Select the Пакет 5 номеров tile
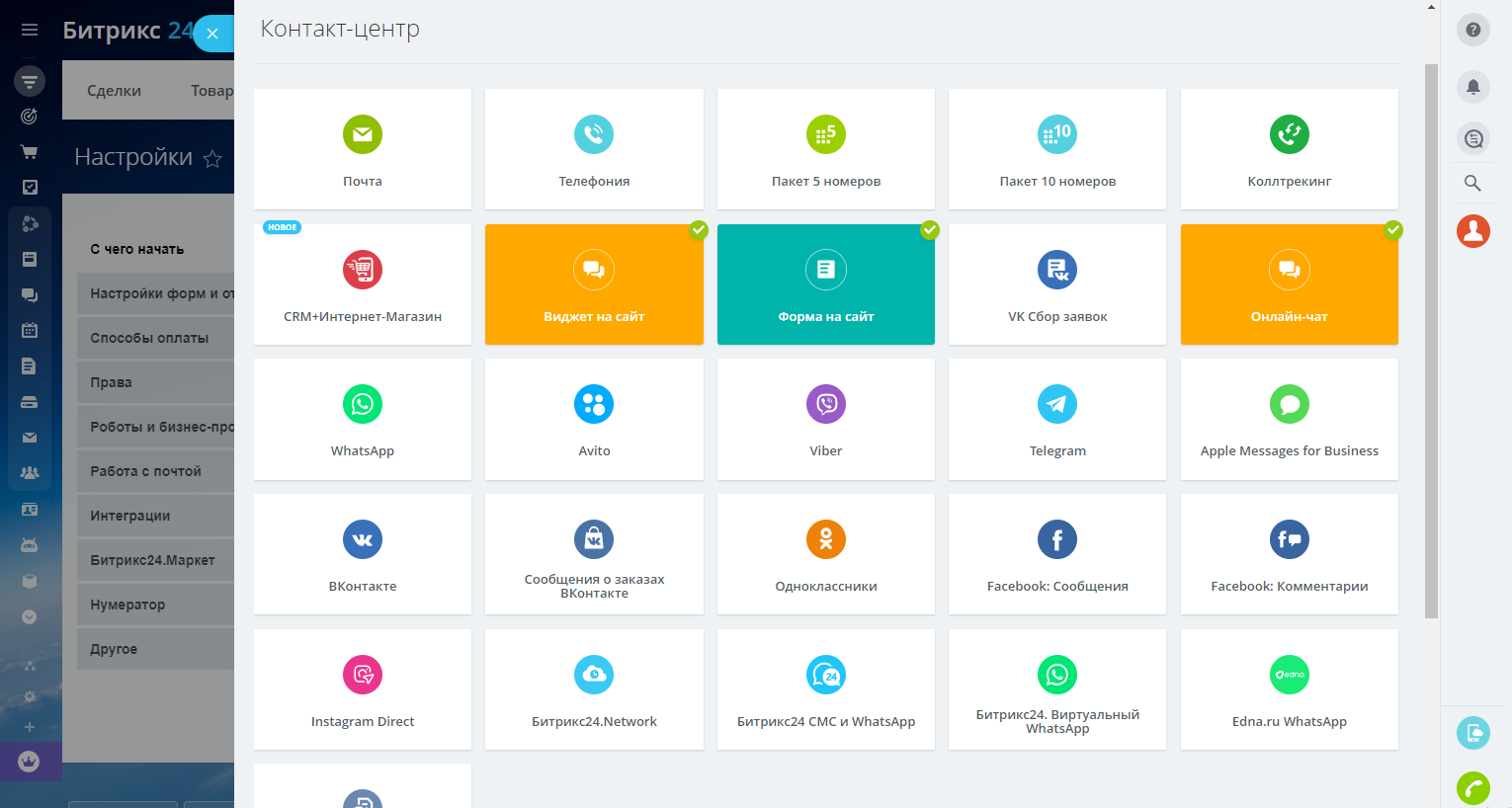 (826, 149)
